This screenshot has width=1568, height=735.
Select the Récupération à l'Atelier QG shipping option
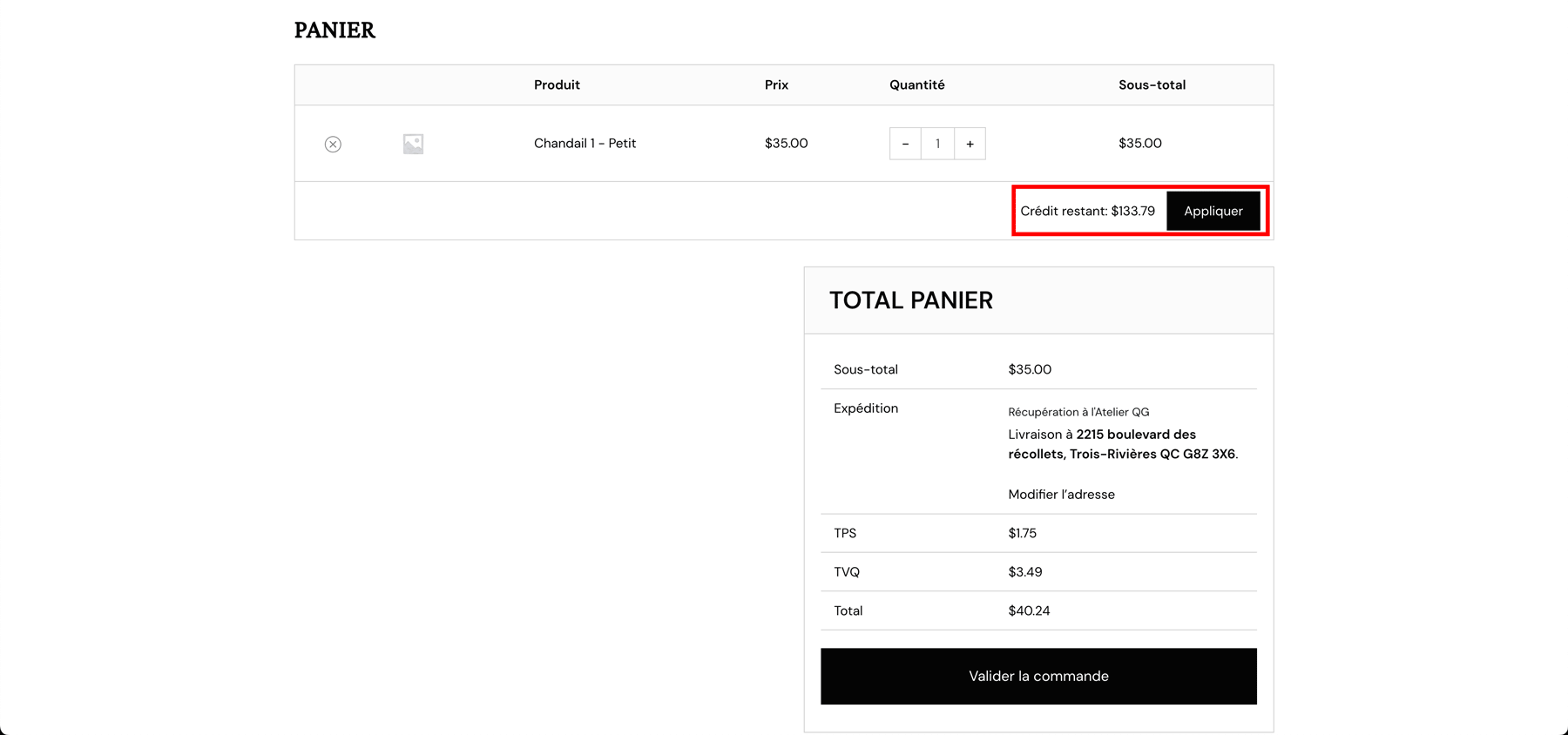pyautogui.click(x=1078, y=412)
